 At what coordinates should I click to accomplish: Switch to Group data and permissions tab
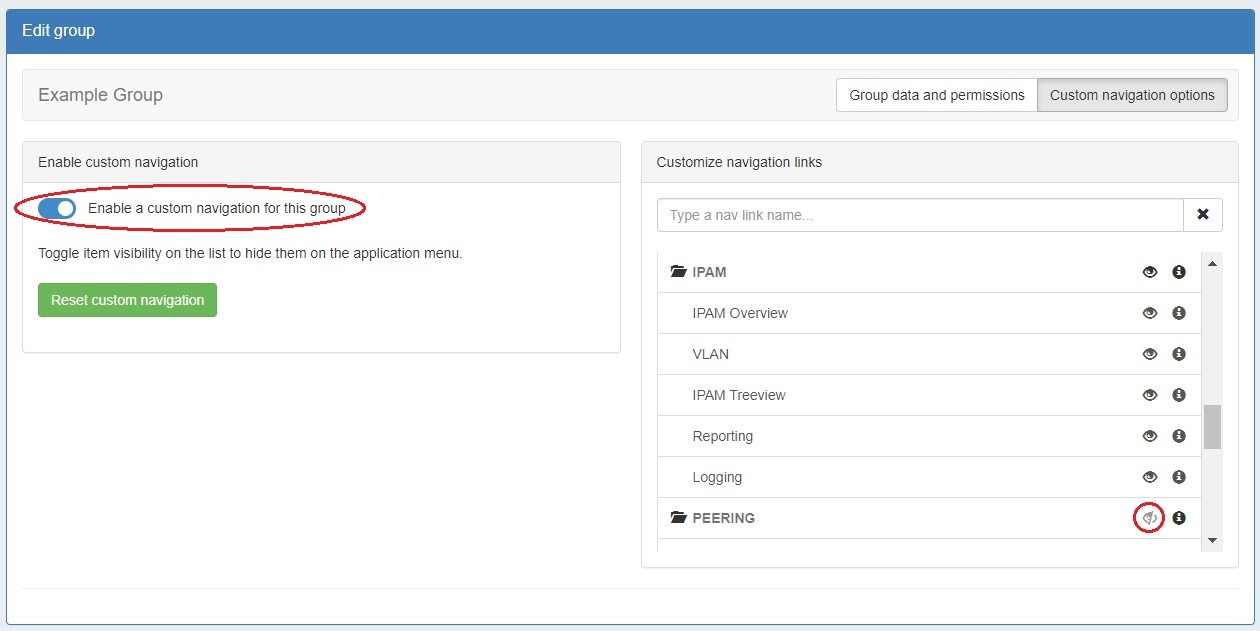[936, 95]
